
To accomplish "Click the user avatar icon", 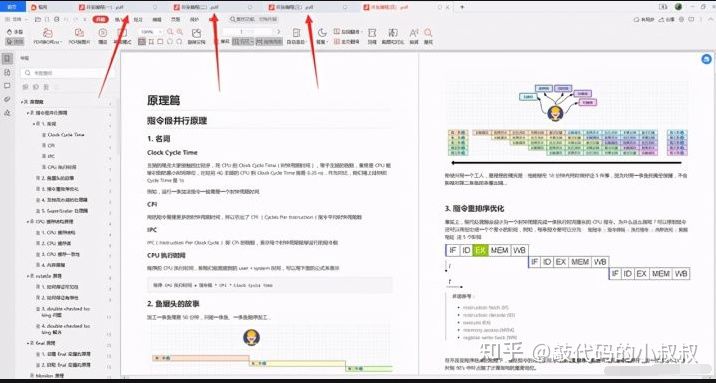I will point(679,7).
